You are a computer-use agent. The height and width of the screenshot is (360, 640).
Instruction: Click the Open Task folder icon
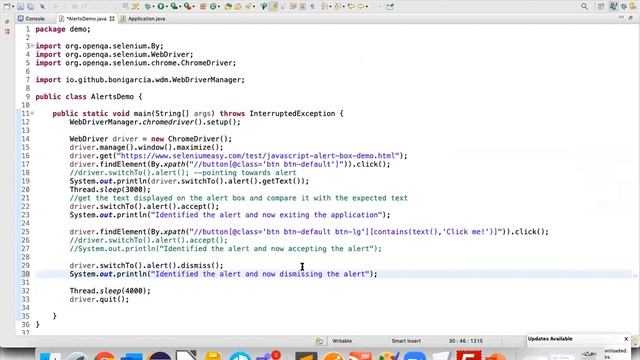click(x=238, y=6)
